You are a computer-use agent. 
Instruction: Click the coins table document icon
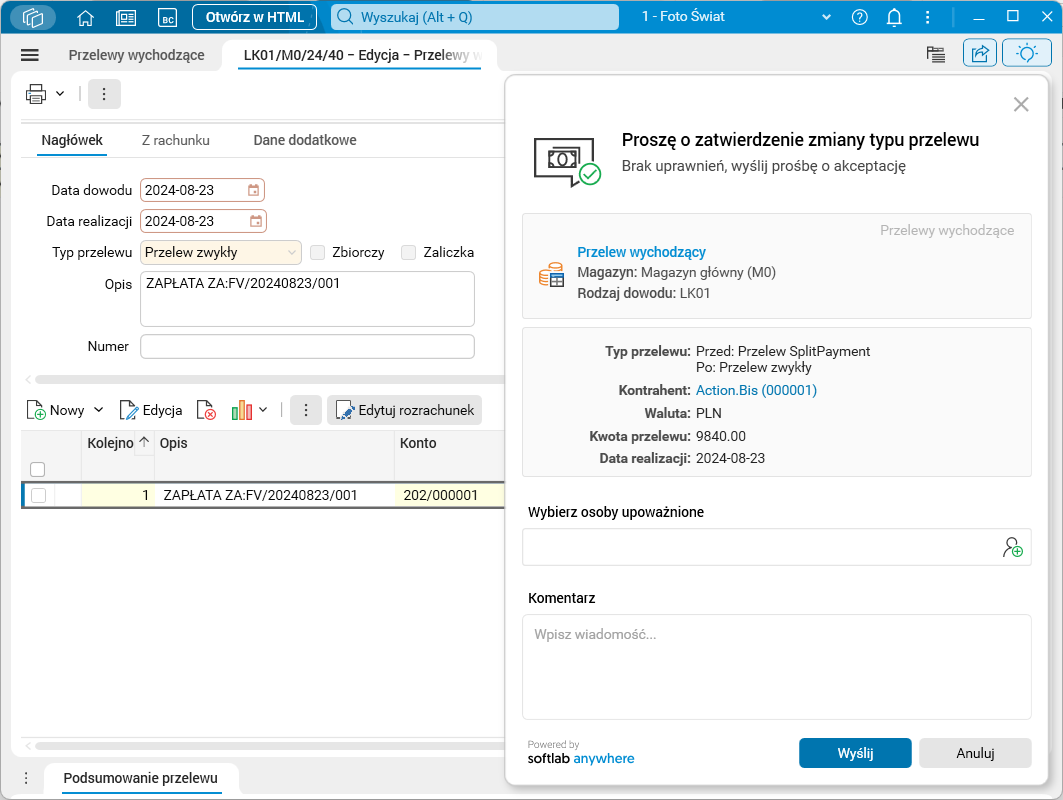tap(551, 274)
